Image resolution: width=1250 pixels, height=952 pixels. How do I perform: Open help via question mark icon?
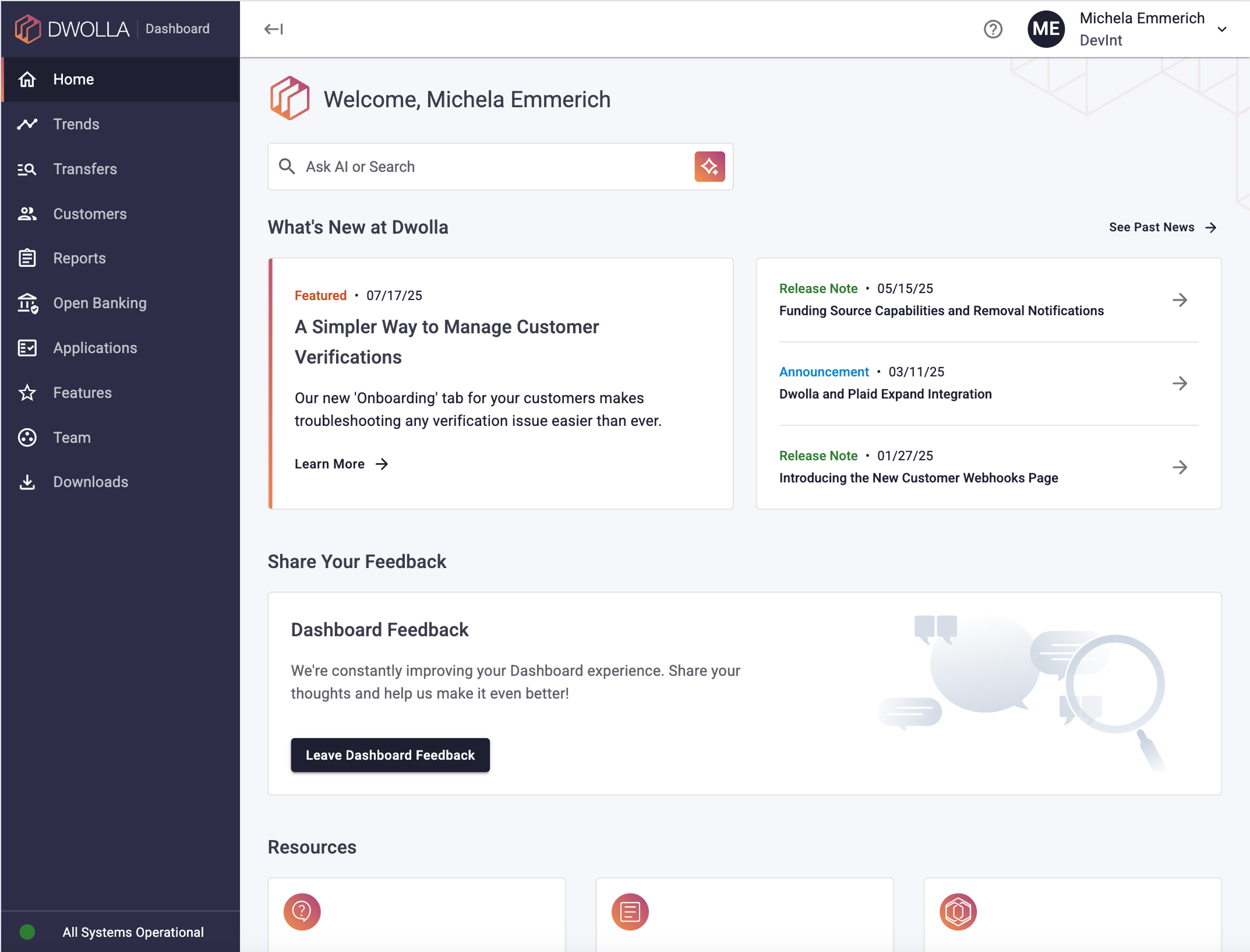coord(993,29)
